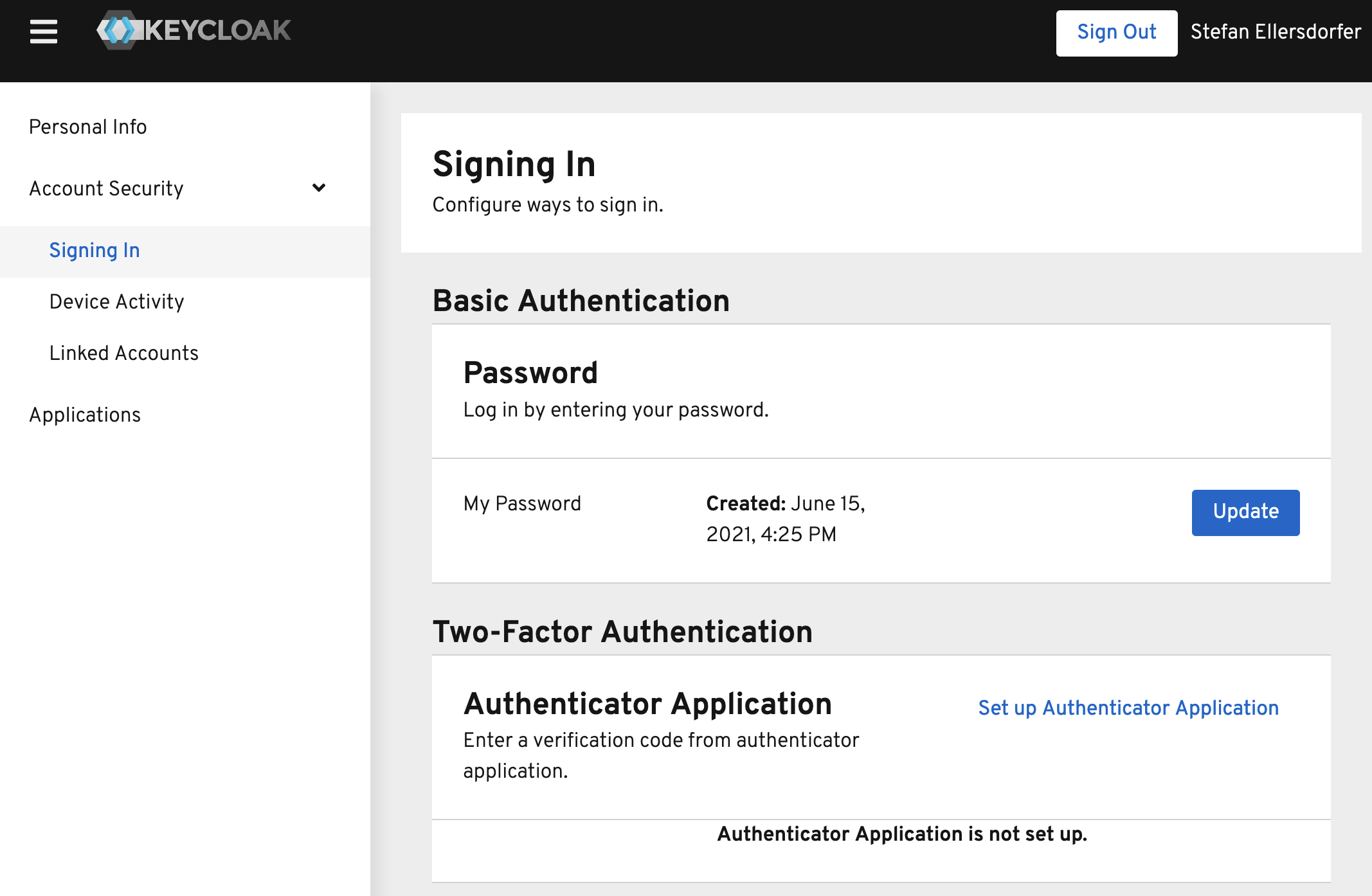
Task: Click Set up Authenticator Application link
Action: pyautogui.click(x=1128, y=708)
